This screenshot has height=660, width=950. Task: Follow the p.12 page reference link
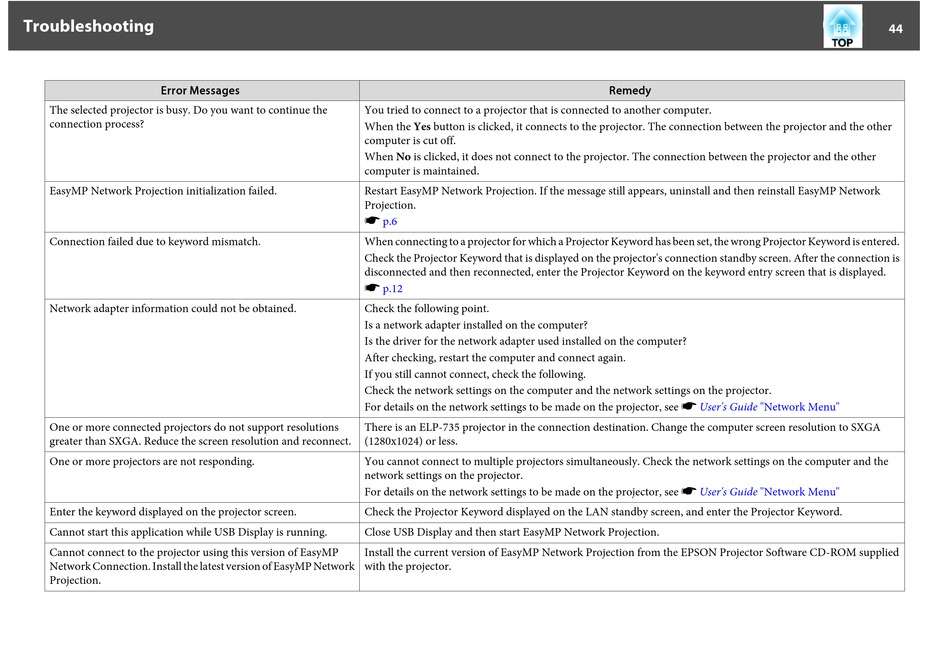(x=393, y=289)
